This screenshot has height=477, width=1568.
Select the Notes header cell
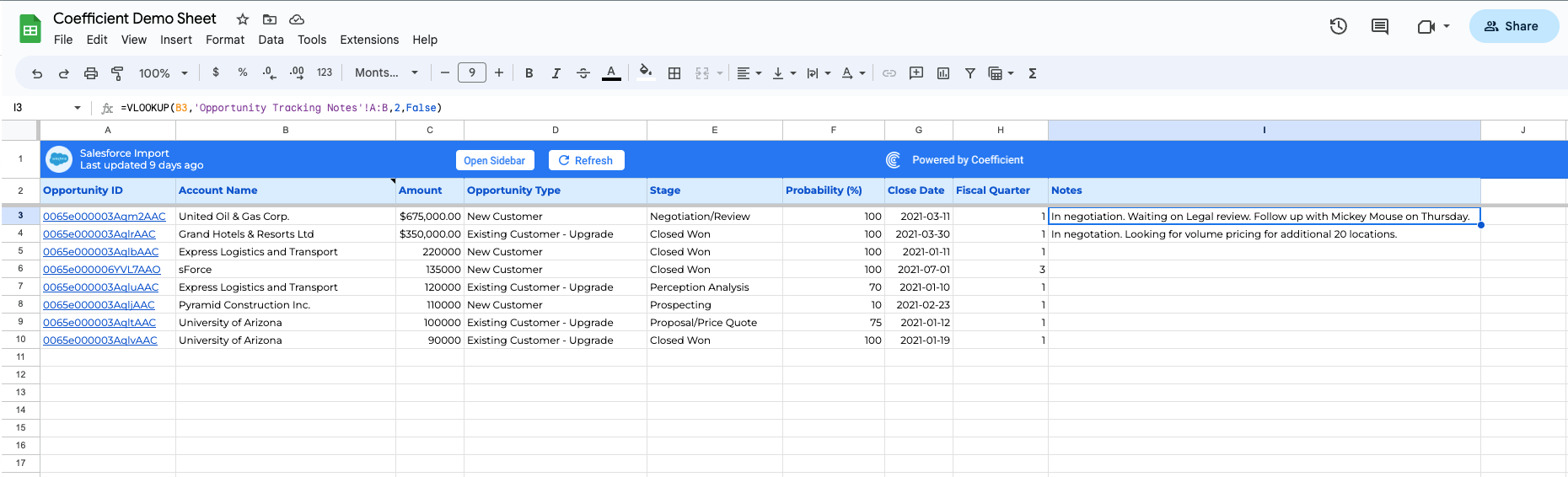1265,190
